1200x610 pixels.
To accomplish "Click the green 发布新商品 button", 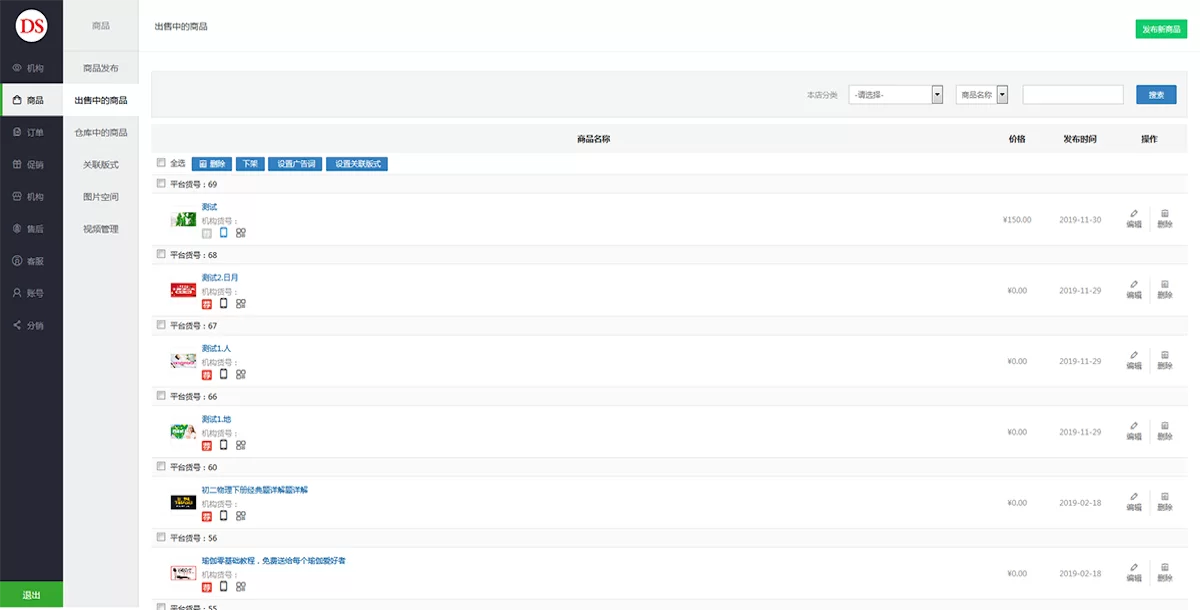I will click(1161, 30).
